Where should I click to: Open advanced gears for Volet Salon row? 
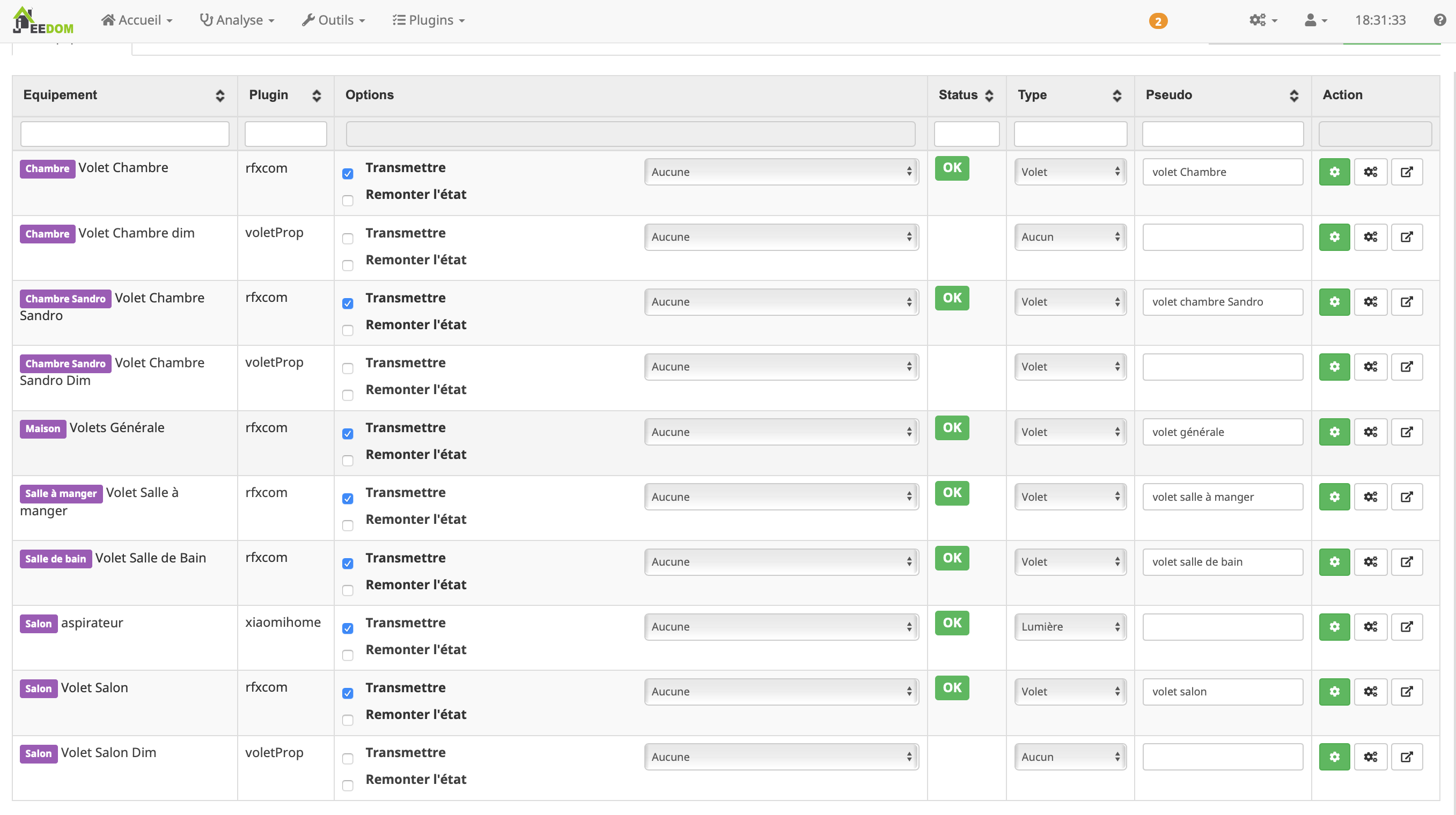tap(1370, 692)
